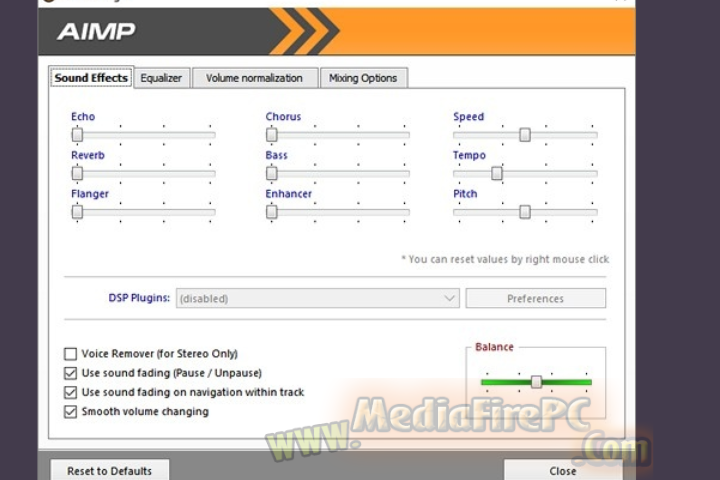Click the Tempo slider handle
This screenshot has width=720, height=480.
497,173
